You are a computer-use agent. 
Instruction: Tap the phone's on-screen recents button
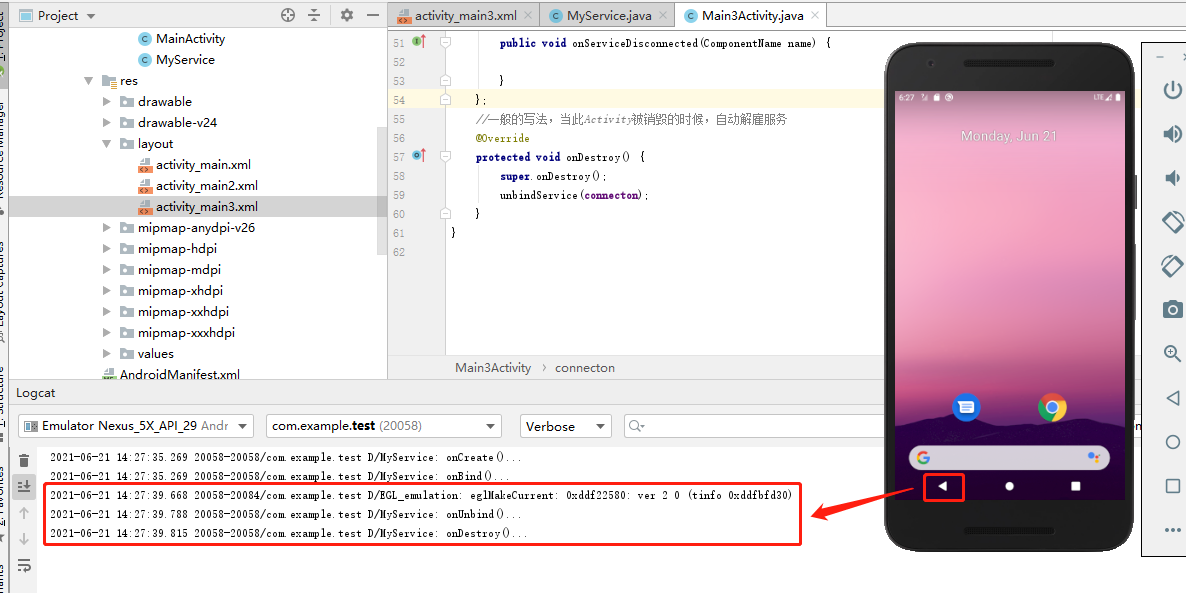(x=1076, y=486)
